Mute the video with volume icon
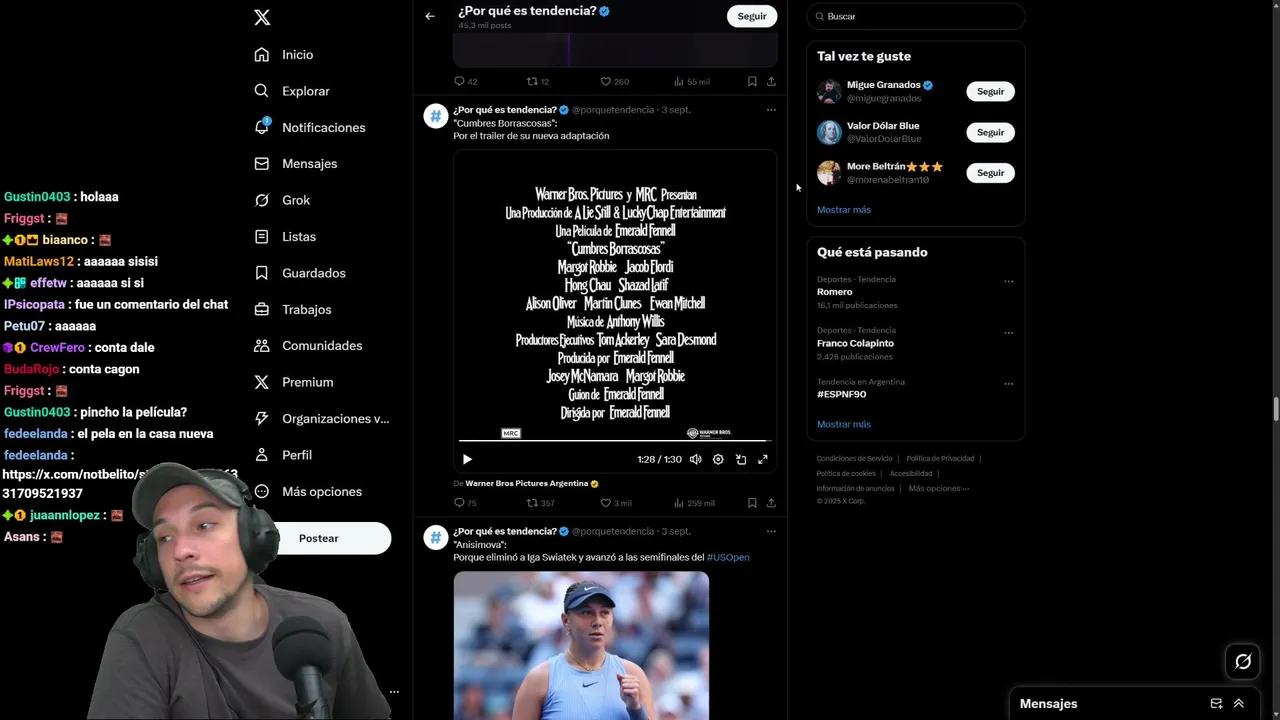 (695, 459)
